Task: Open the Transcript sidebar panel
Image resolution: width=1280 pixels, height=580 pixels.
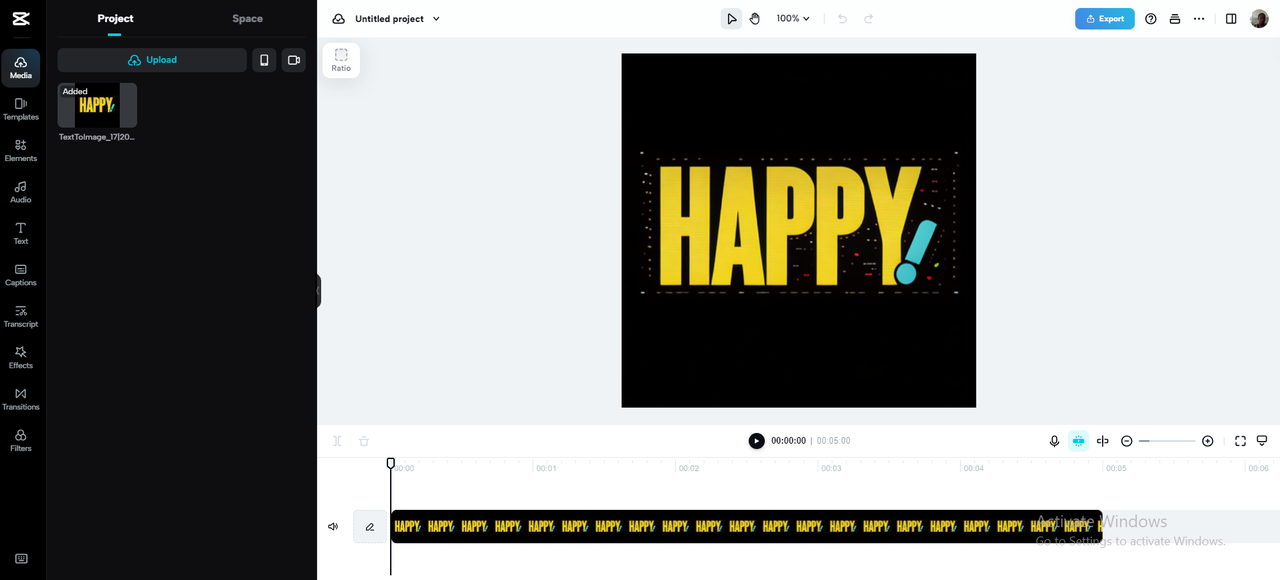Action: tap(21, 316)
